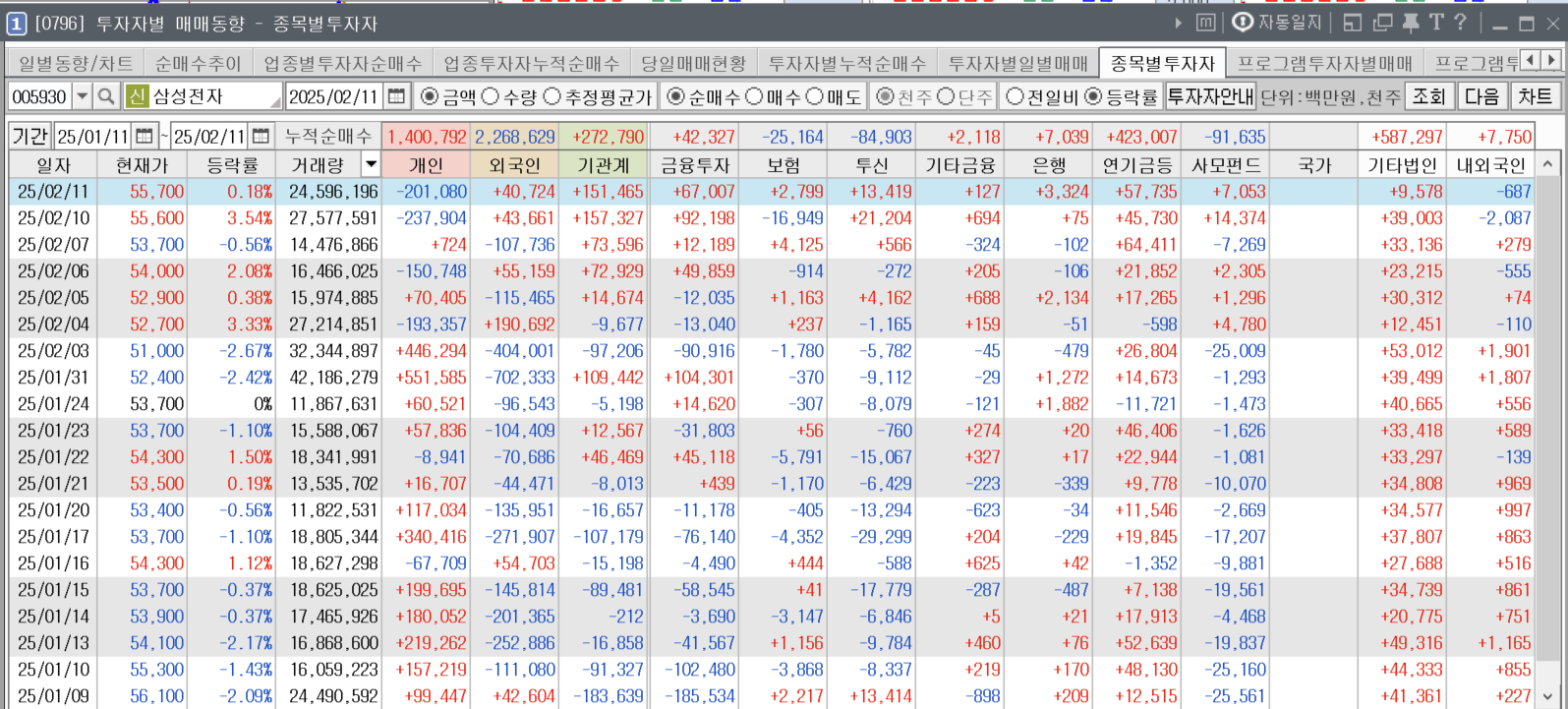Choose the 매수 radio button
The height and width of the screenshot is (709, 1568).
coord(754,96)
